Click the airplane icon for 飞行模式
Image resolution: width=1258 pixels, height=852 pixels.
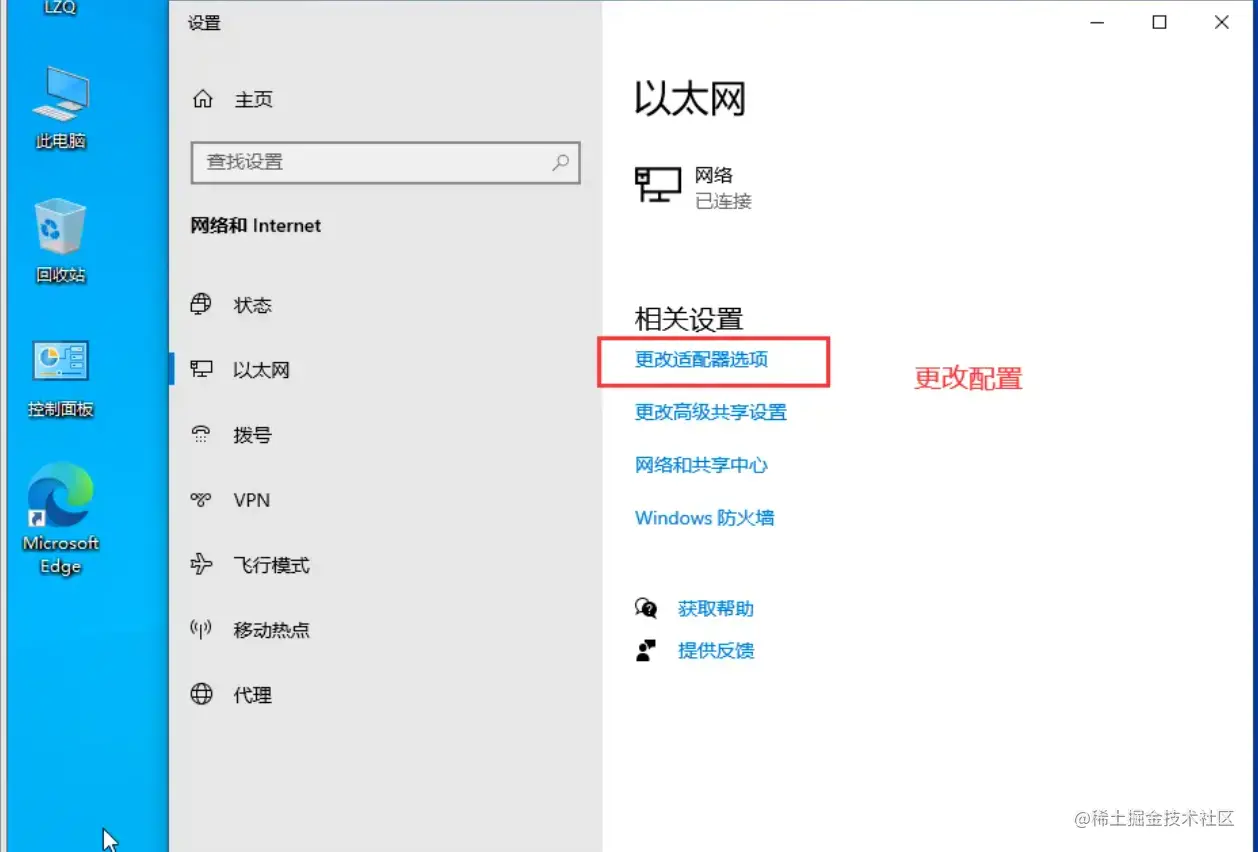pyautogui.click(x=201, y=565)
